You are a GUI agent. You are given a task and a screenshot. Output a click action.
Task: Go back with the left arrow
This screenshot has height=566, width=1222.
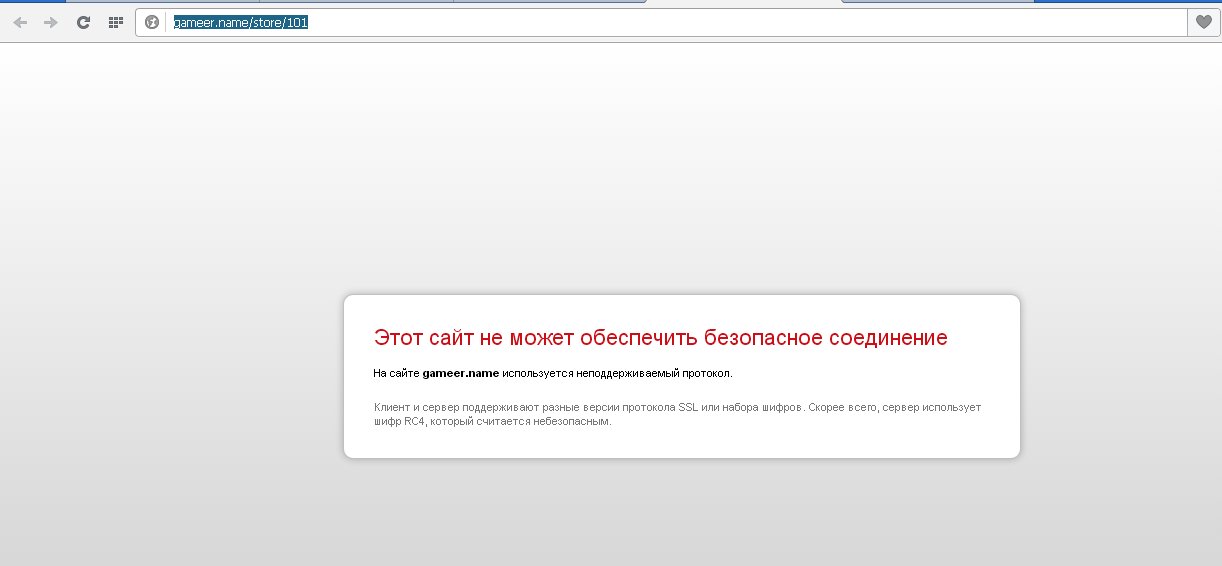(x=20, y=22)
